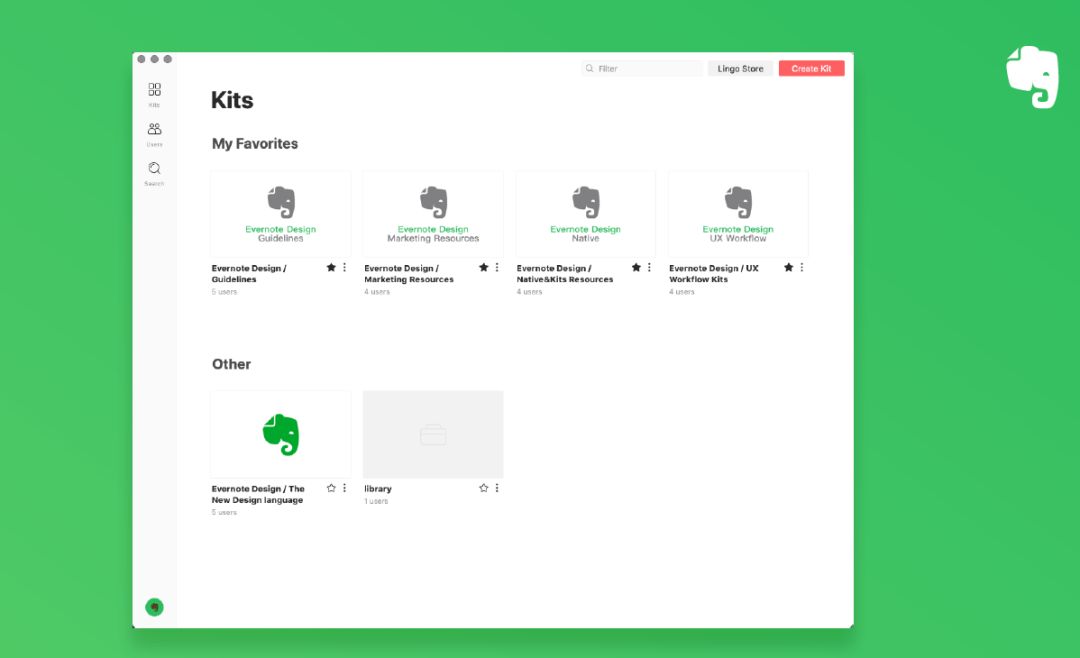Click into the Filter input field
This screenshot has height=658, width=1080.
click(x=642, y=68)
